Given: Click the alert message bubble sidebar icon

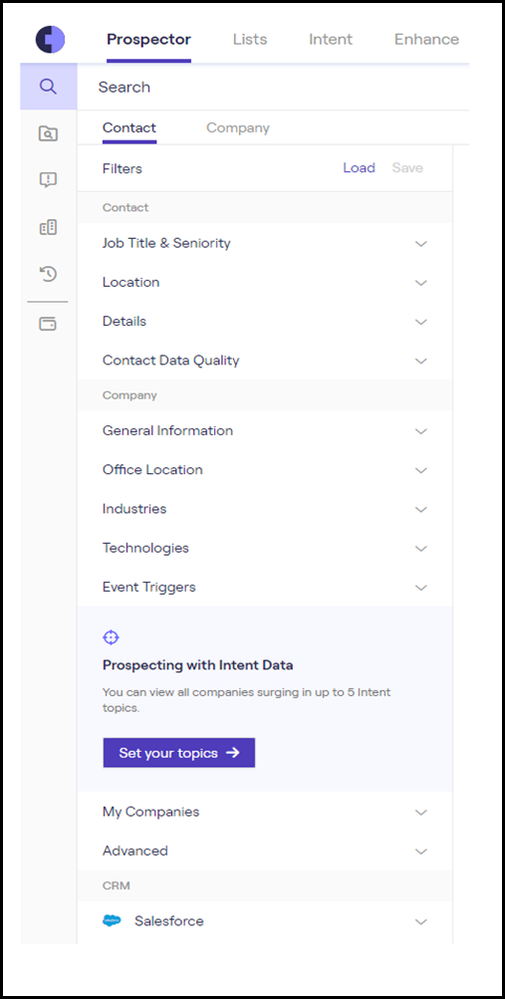Looking at the screenshot, I should pyautogui.click(x=48, y=180).
